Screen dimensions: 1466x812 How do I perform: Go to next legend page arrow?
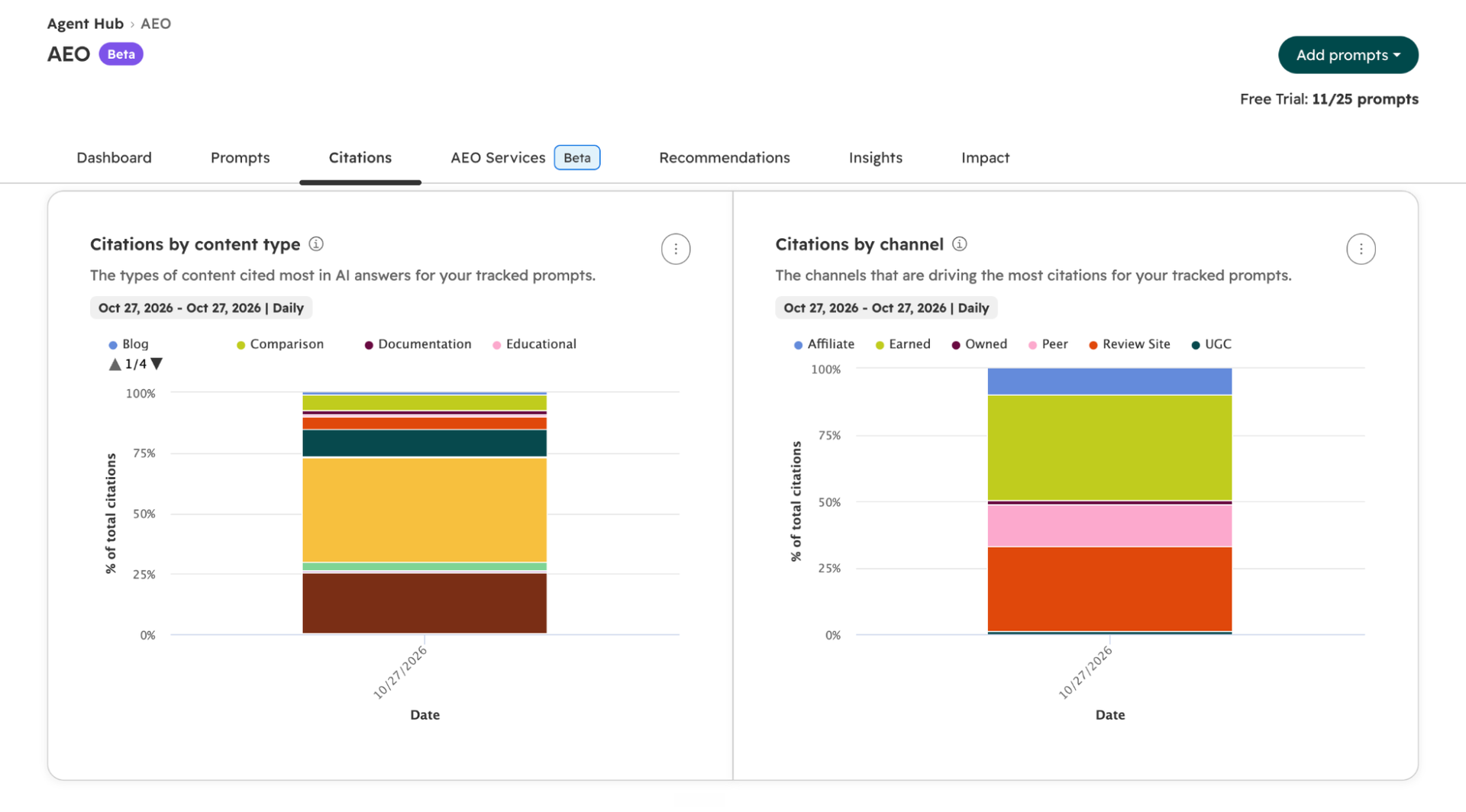(157, 364)
